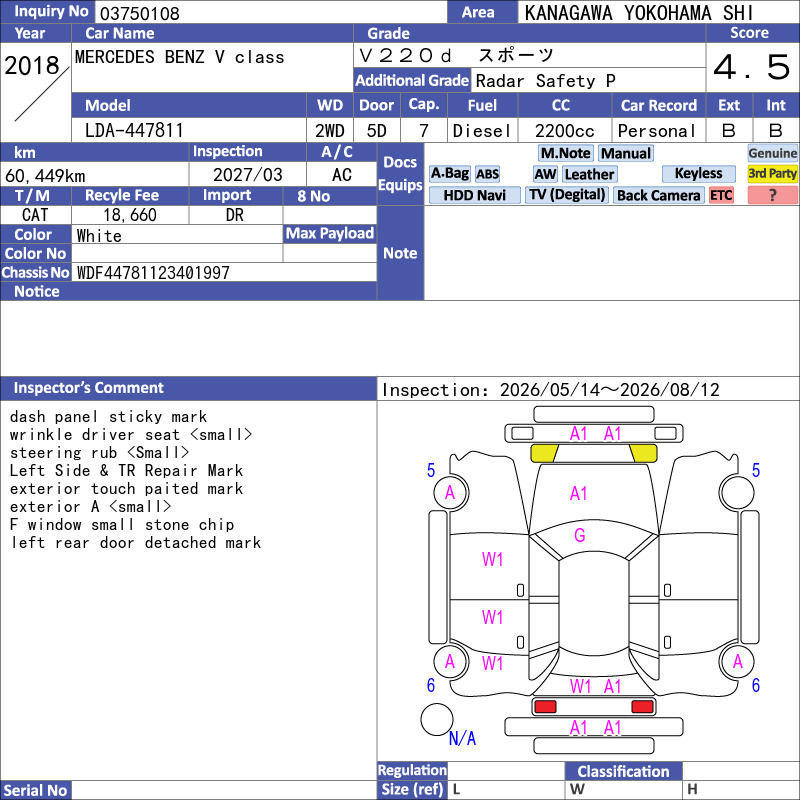Click the Regulation header

tap(412, 770)
